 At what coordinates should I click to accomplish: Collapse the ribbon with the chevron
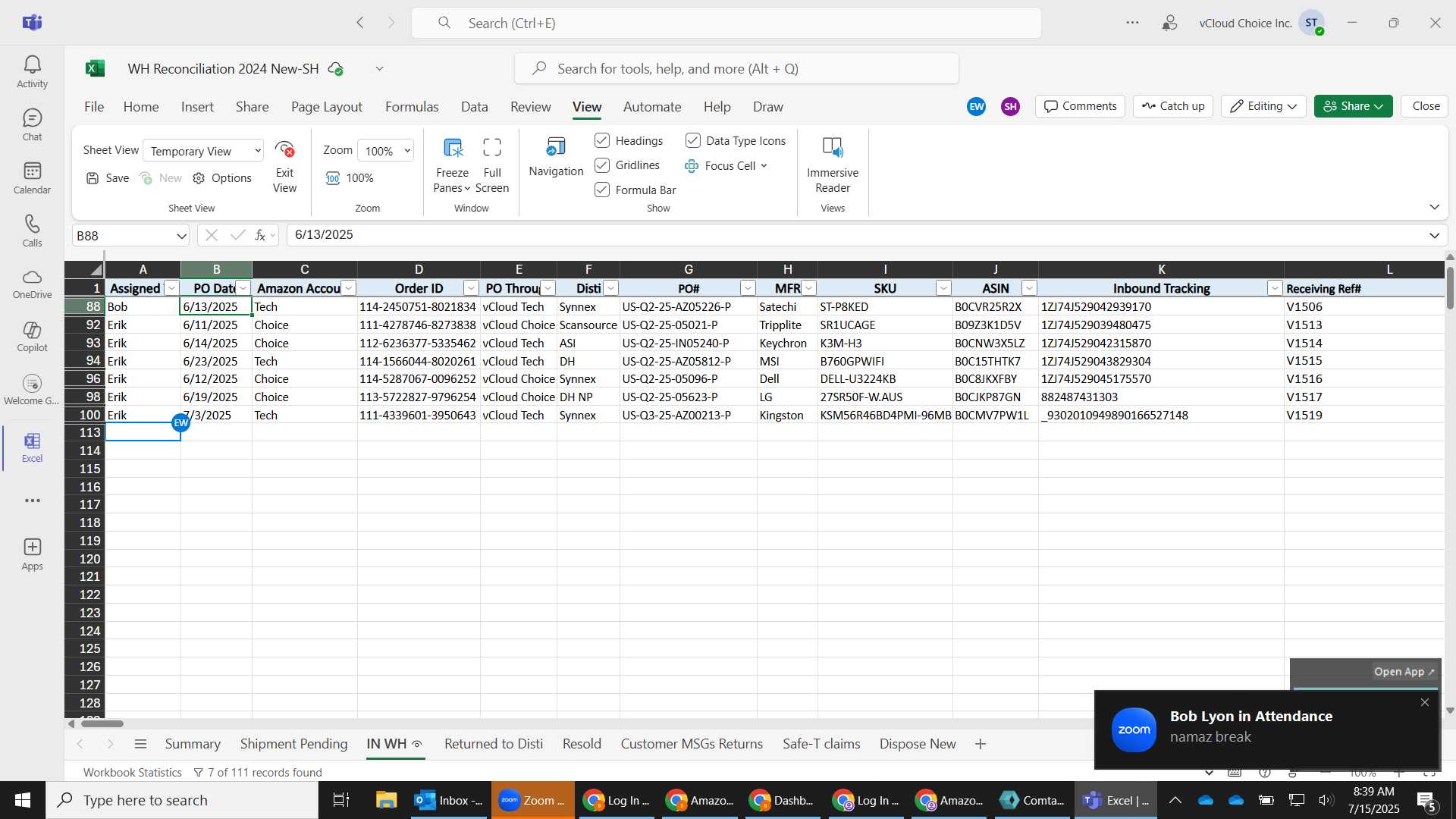click(1434, 207)
